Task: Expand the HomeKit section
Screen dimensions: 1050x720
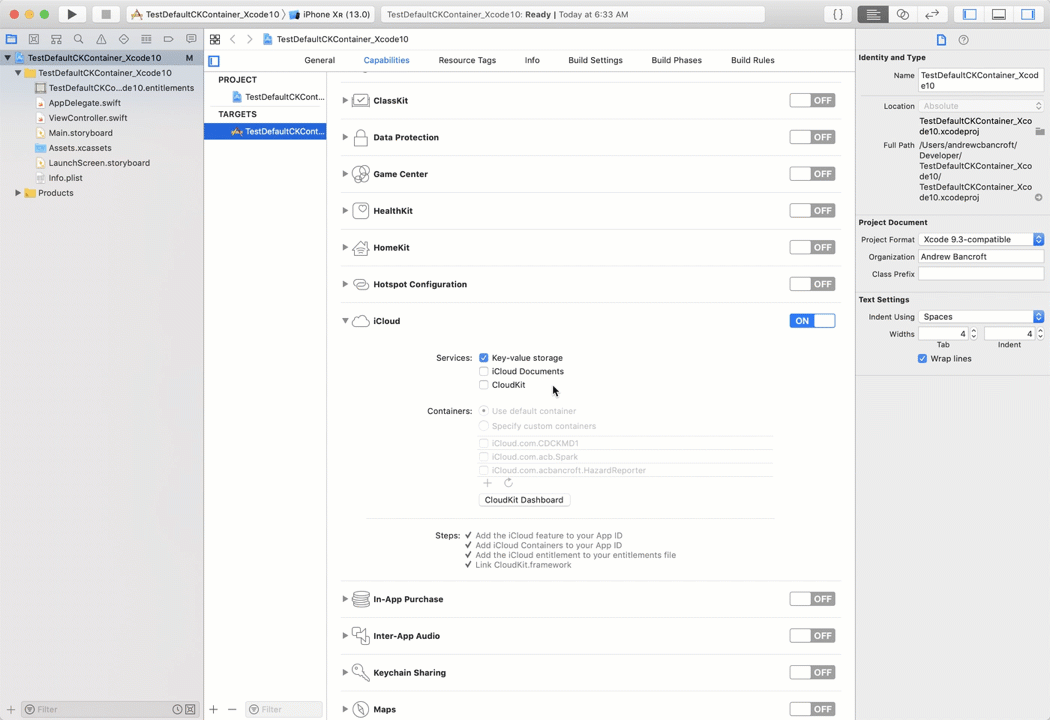Action: (345, 247)
